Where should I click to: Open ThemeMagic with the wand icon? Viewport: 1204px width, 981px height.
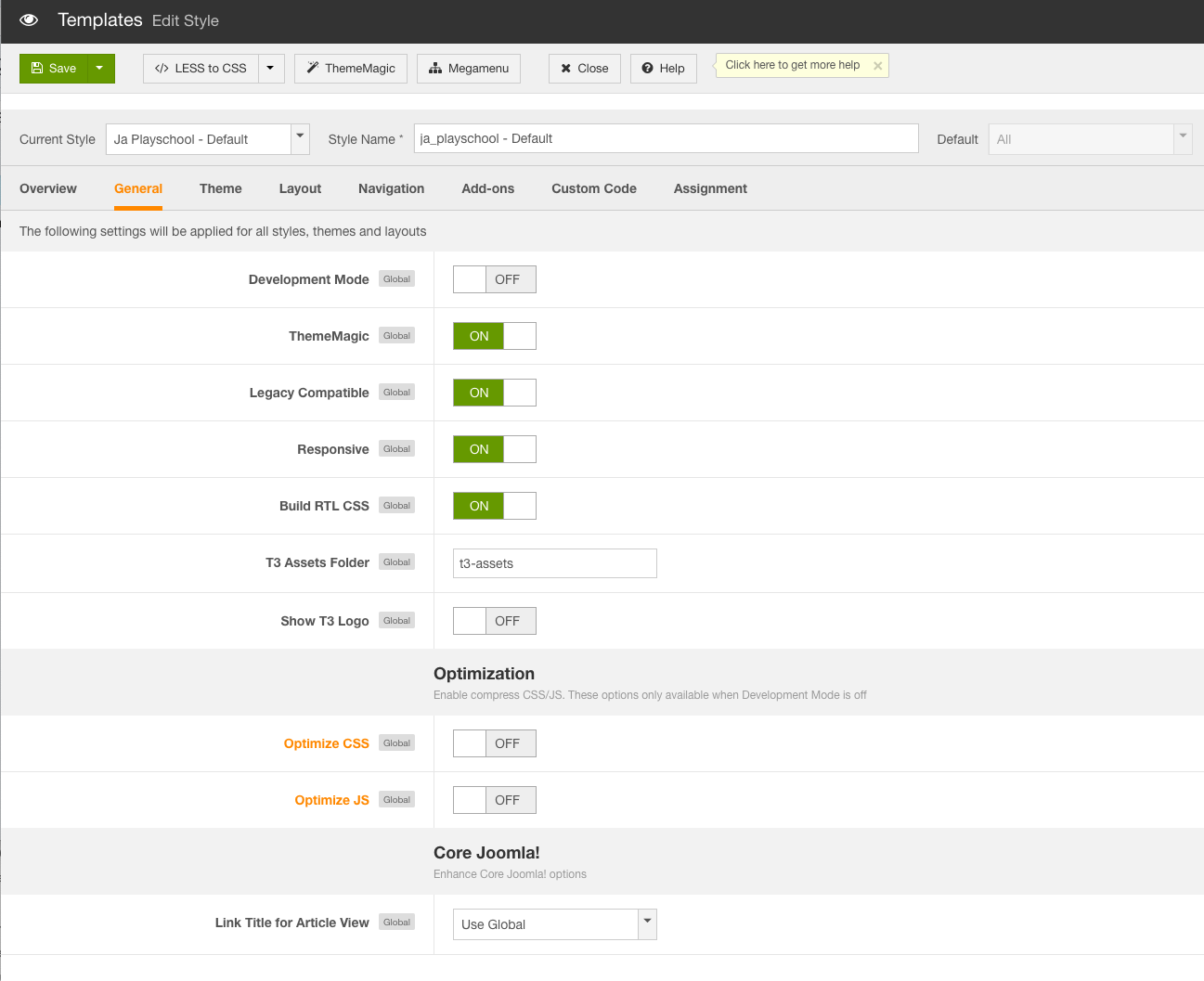(350, 69)
